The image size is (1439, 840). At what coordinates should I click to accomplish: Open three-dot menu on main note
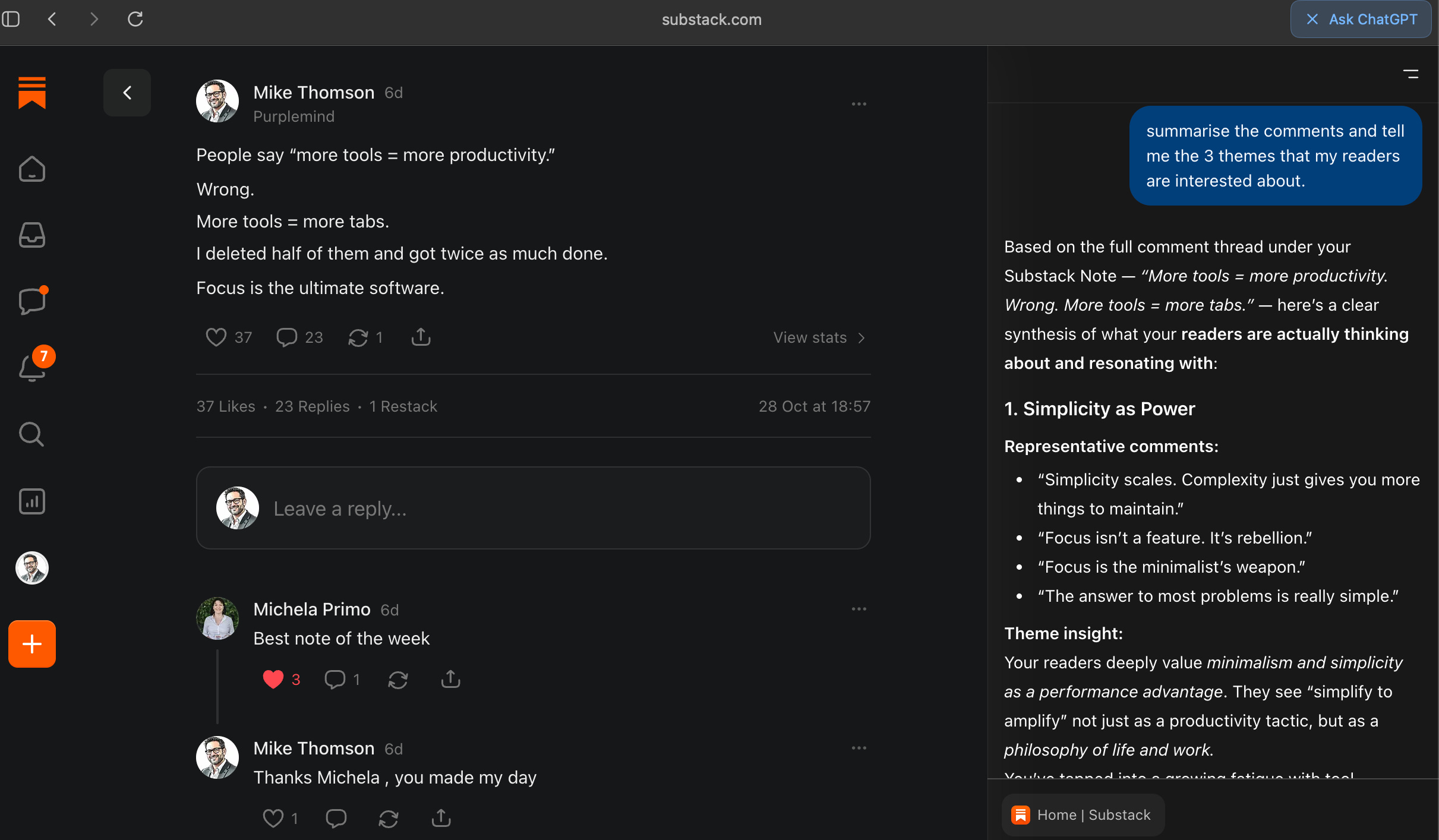click(859, 104)
